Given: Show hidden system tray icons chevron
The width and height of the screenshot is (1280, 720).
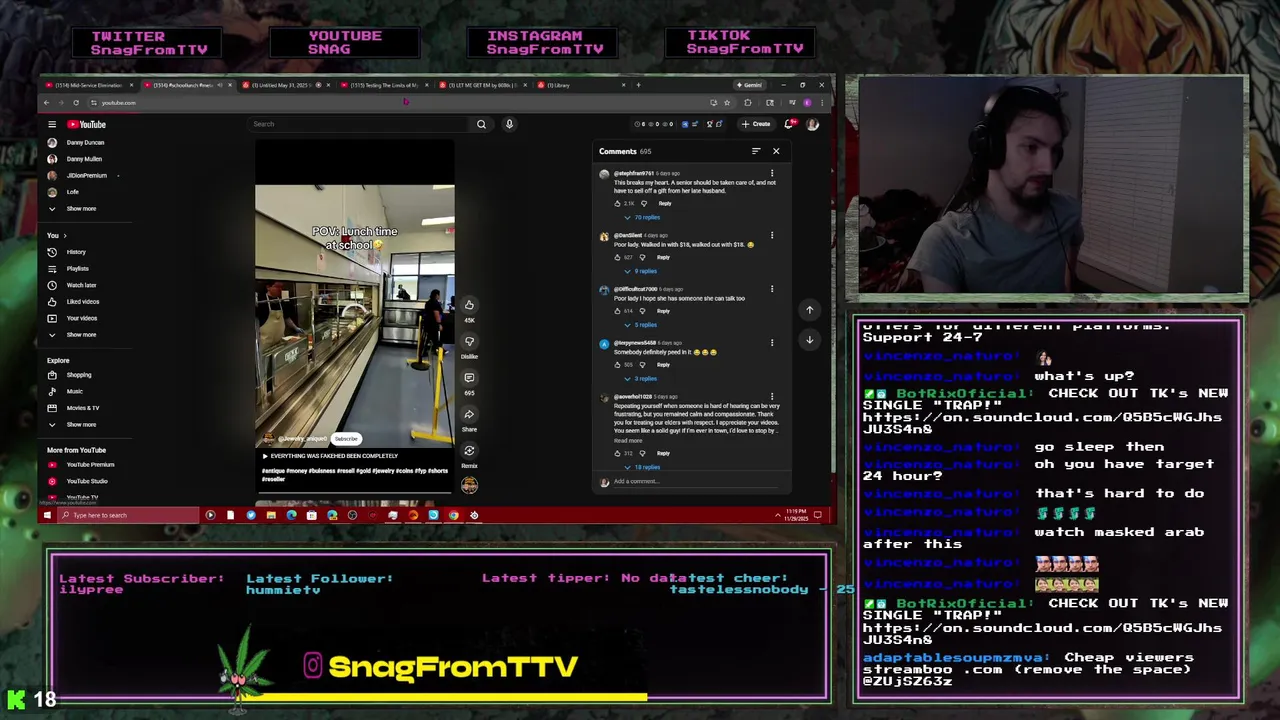Looking at the screenshot, I should click(x=778, y=515).
